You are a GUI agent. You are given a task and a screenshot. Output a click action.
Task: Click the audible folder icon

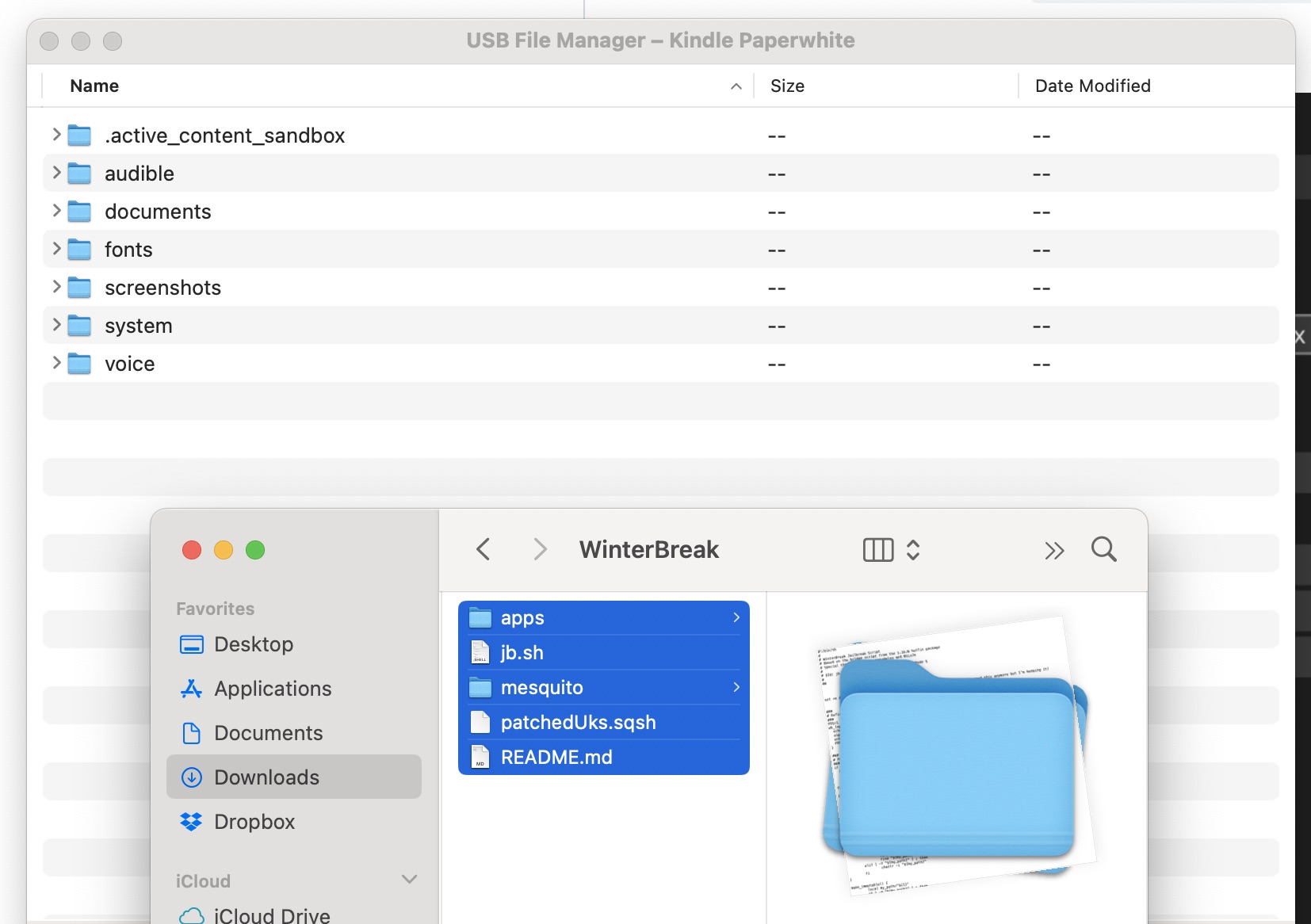[x=79, y=174]
